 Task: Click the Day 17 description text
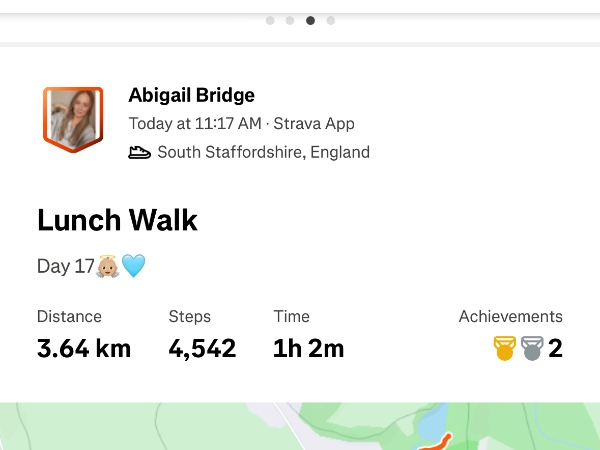coord(66,266)
